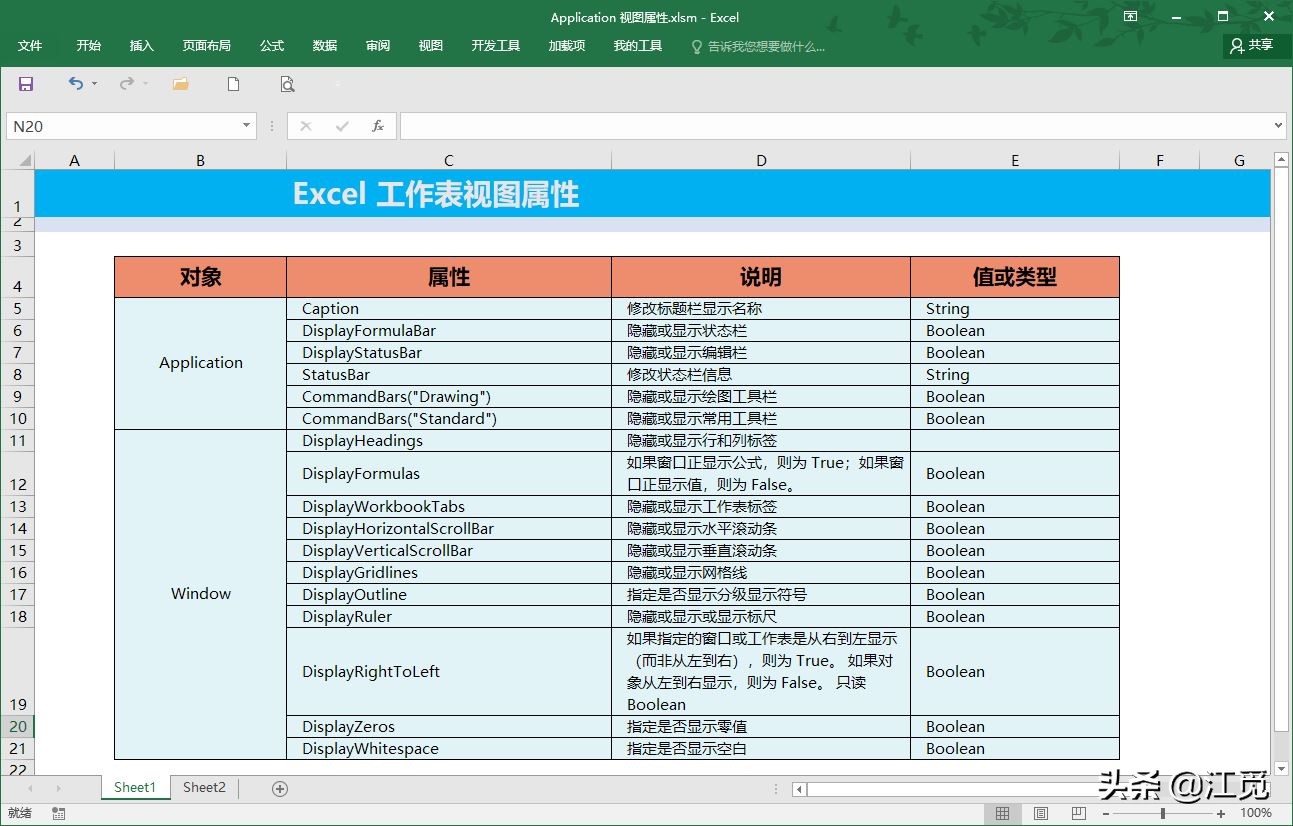Select the cell DisplayWhitespace
The image size is (1293, 826).
click(x=449, y=749)
